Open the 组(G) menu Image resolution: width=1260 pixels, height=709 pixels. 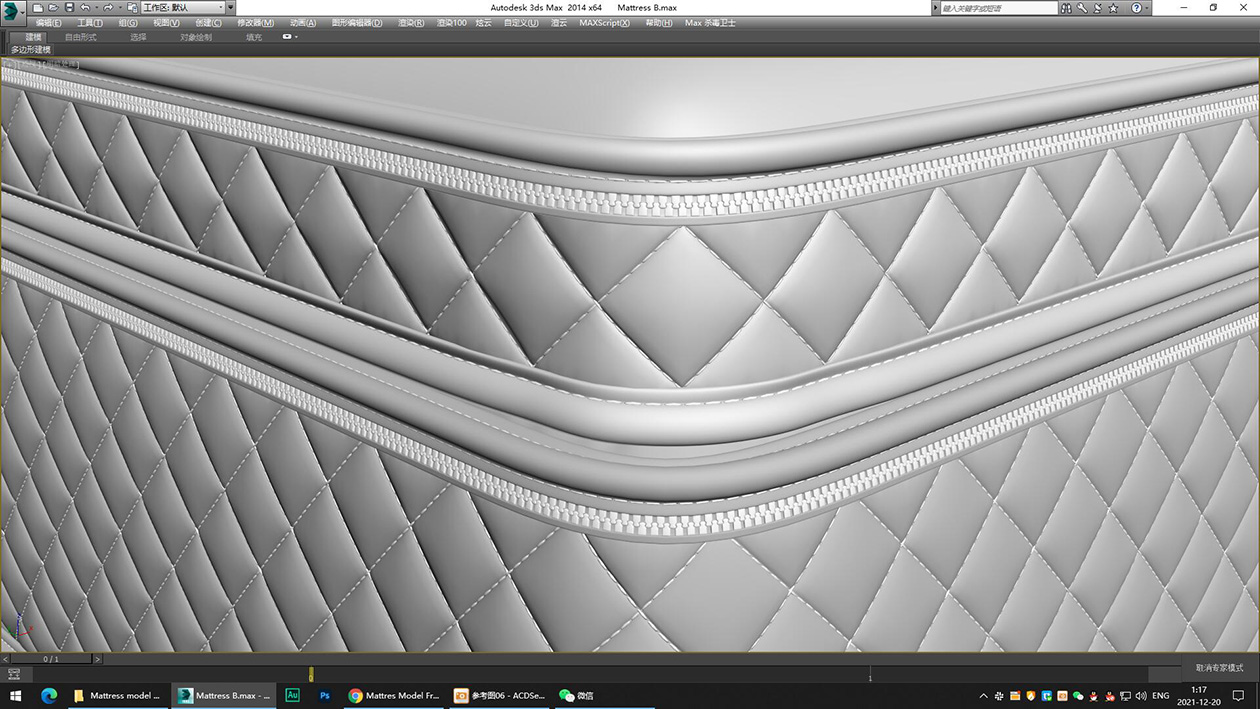tap(129, 23)
